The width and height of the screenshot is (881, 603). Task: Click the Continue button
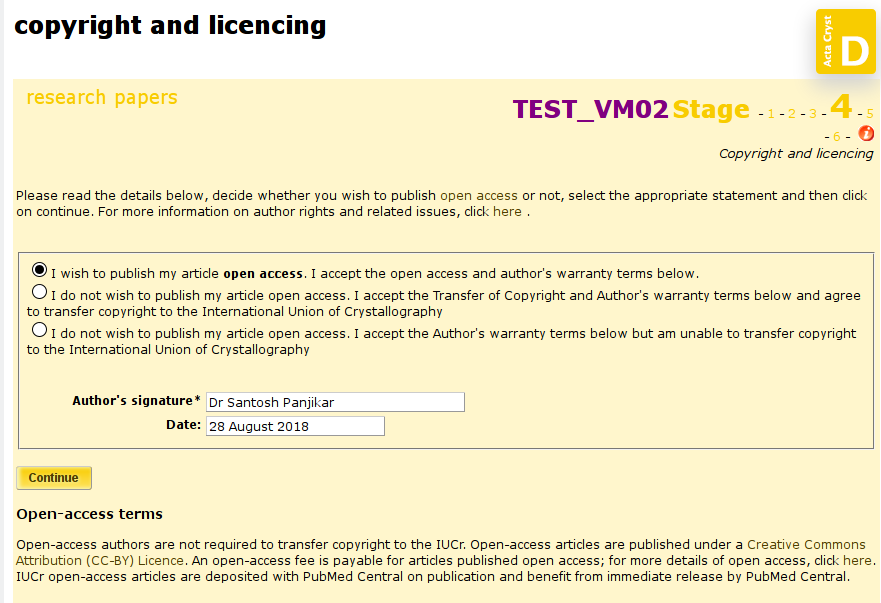[x=54, y=478]
